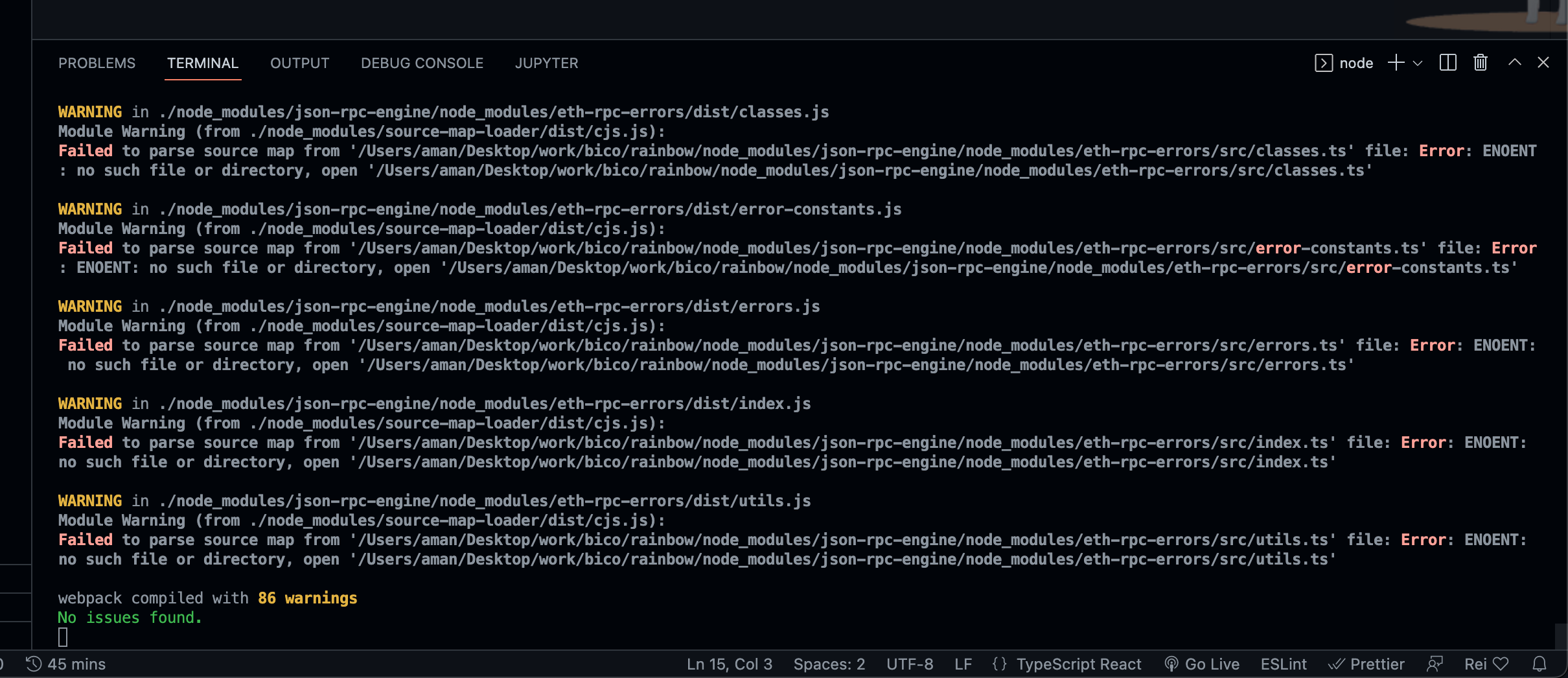Click the accounts people icon in status bar
The width and height of the screenshot is (1568, 678).
1435,664
